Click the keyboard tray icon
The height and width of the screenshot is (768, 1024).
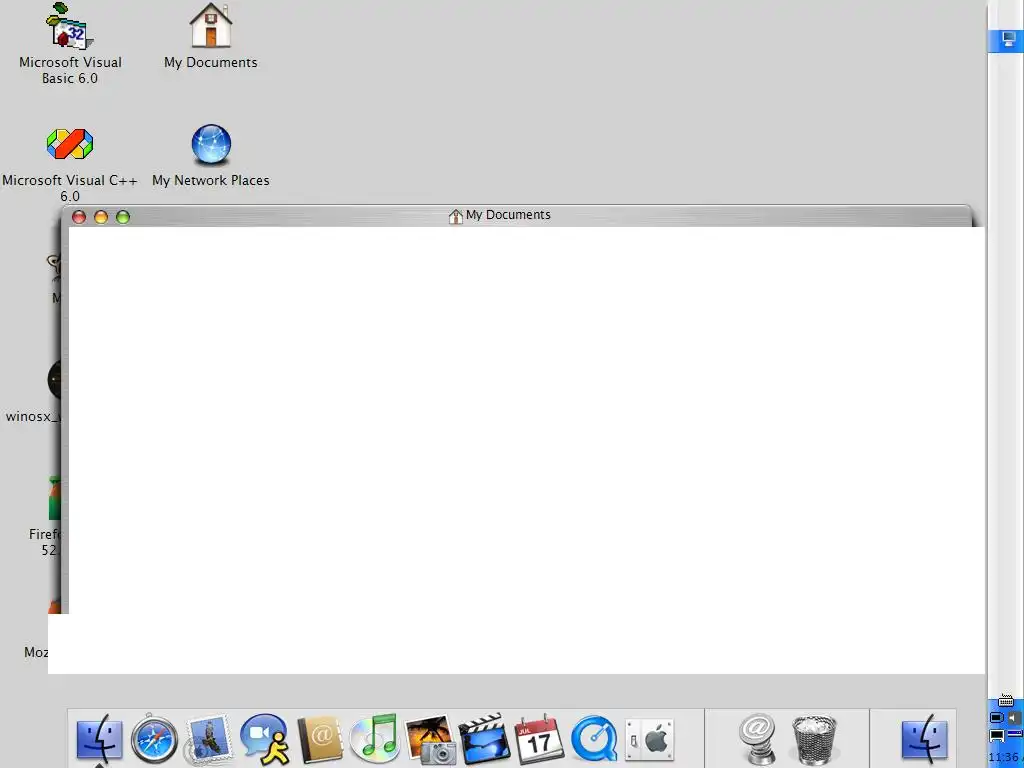(x=1006, y=701)
